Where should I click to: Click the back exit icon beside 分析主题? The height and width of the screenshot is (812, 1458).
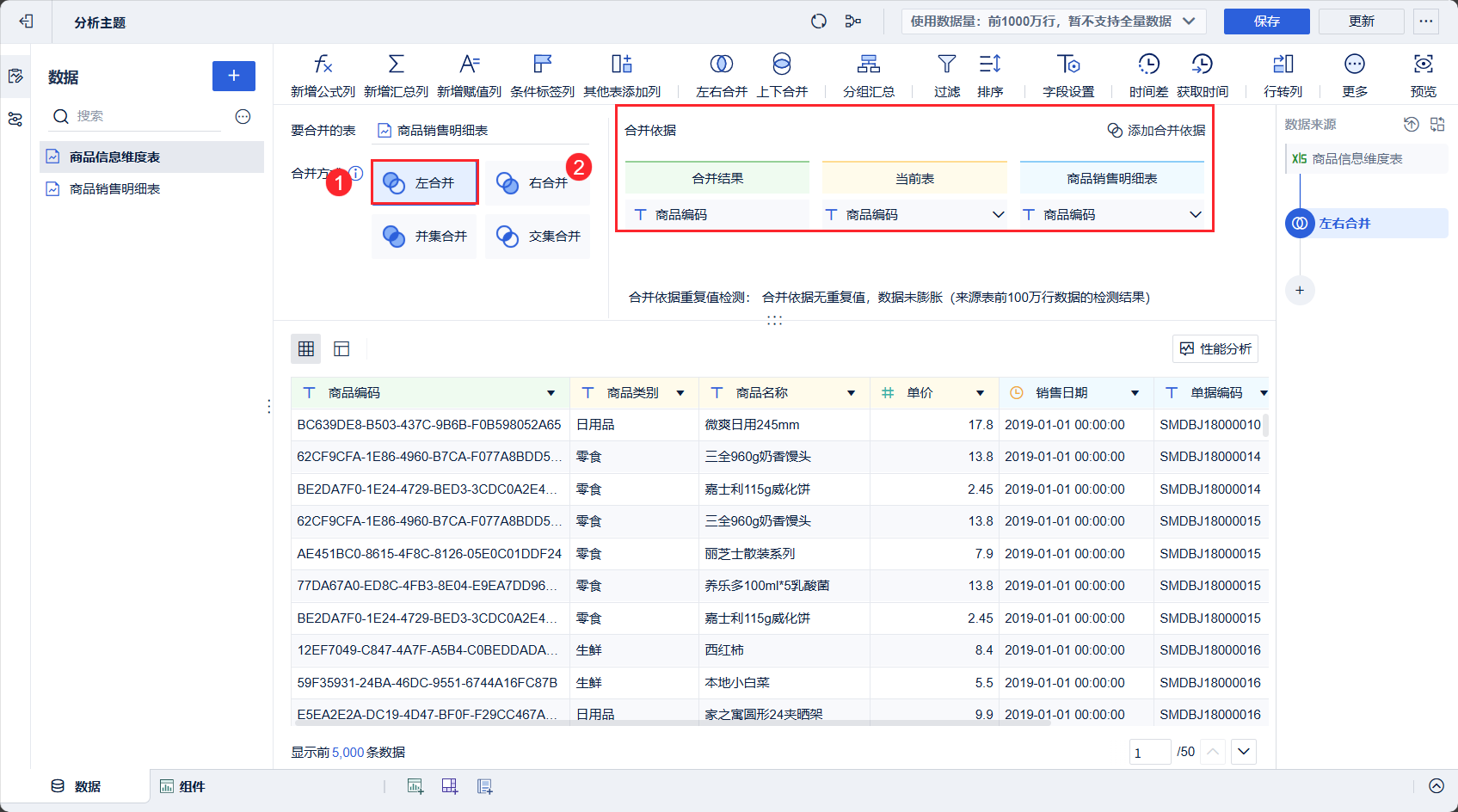tap(26, 22)
